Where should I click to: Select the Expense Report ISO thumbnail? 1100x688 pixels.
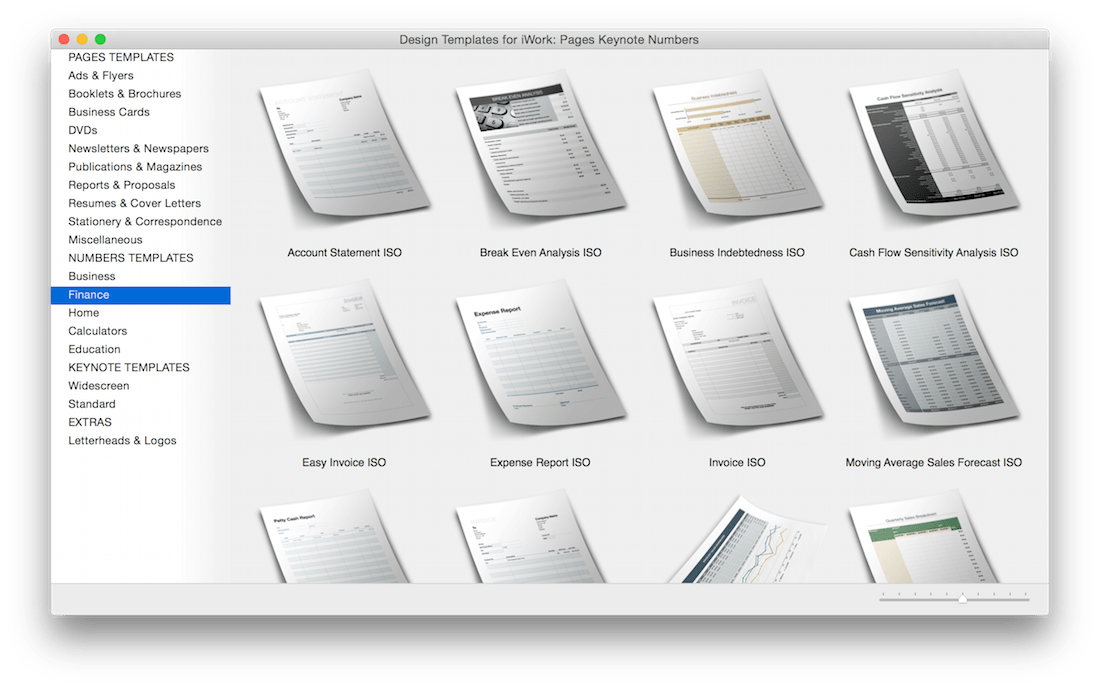tap(541, 354)
